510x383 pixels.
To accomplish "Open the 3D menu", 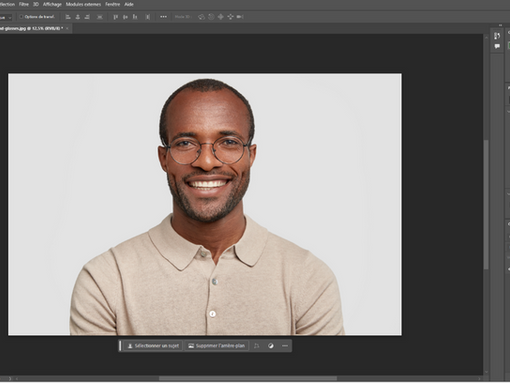I will [36, 4].
